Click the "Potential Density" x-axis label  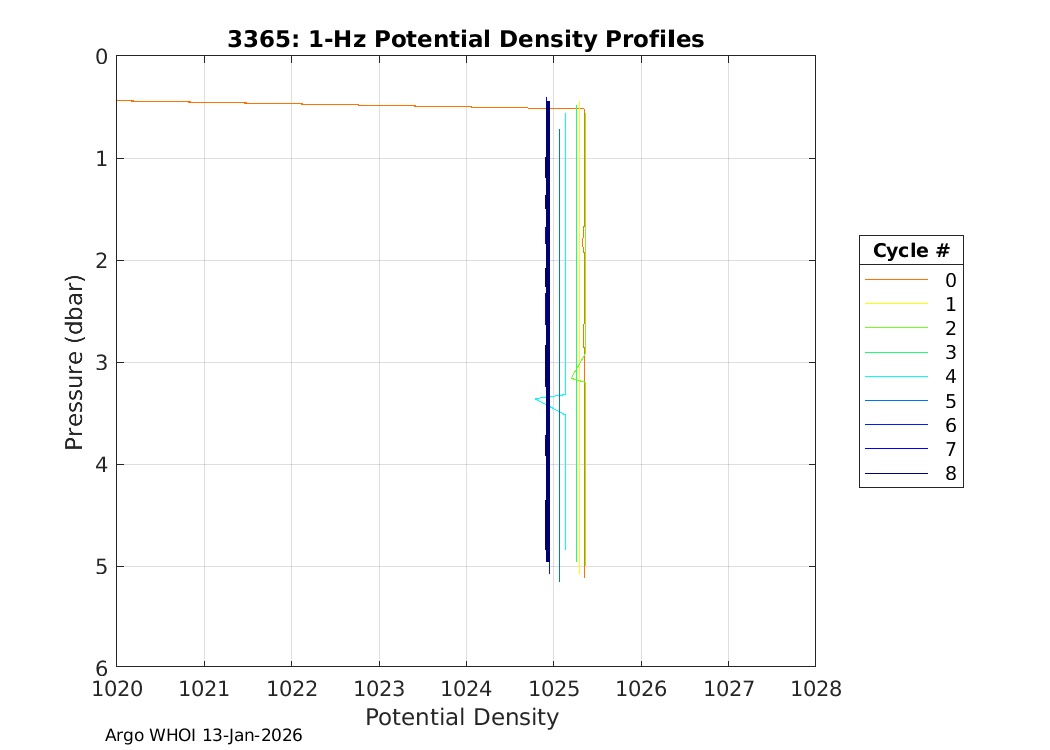[461, 717]
